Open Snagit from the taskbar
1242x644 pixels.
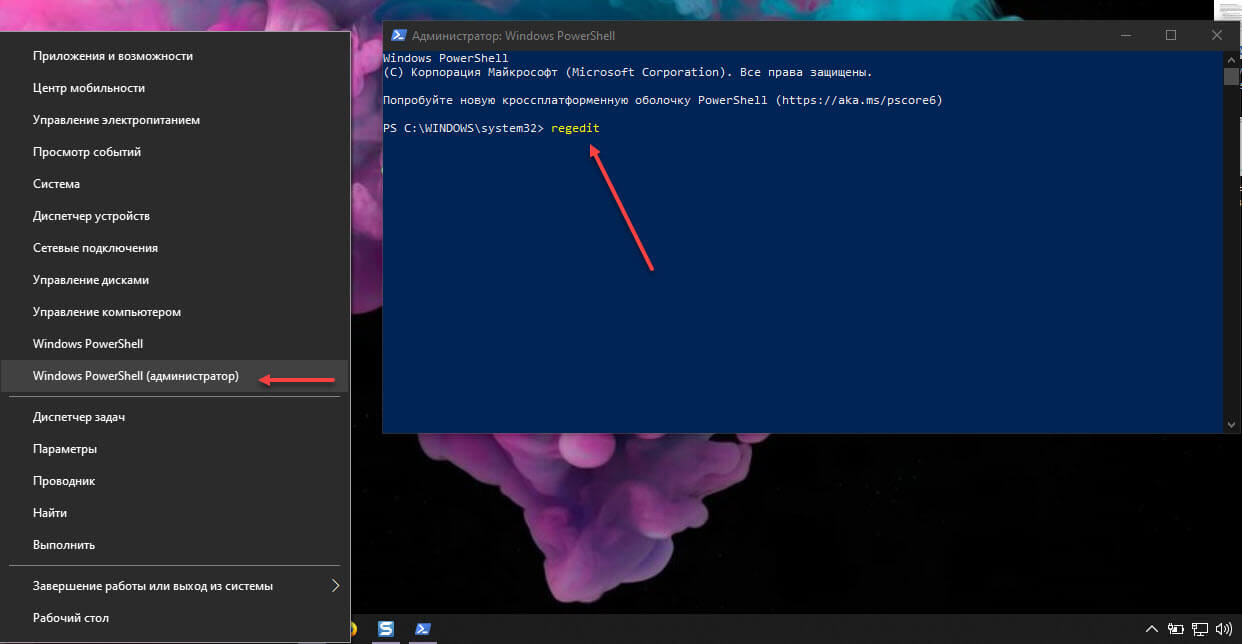coord(385,629)
